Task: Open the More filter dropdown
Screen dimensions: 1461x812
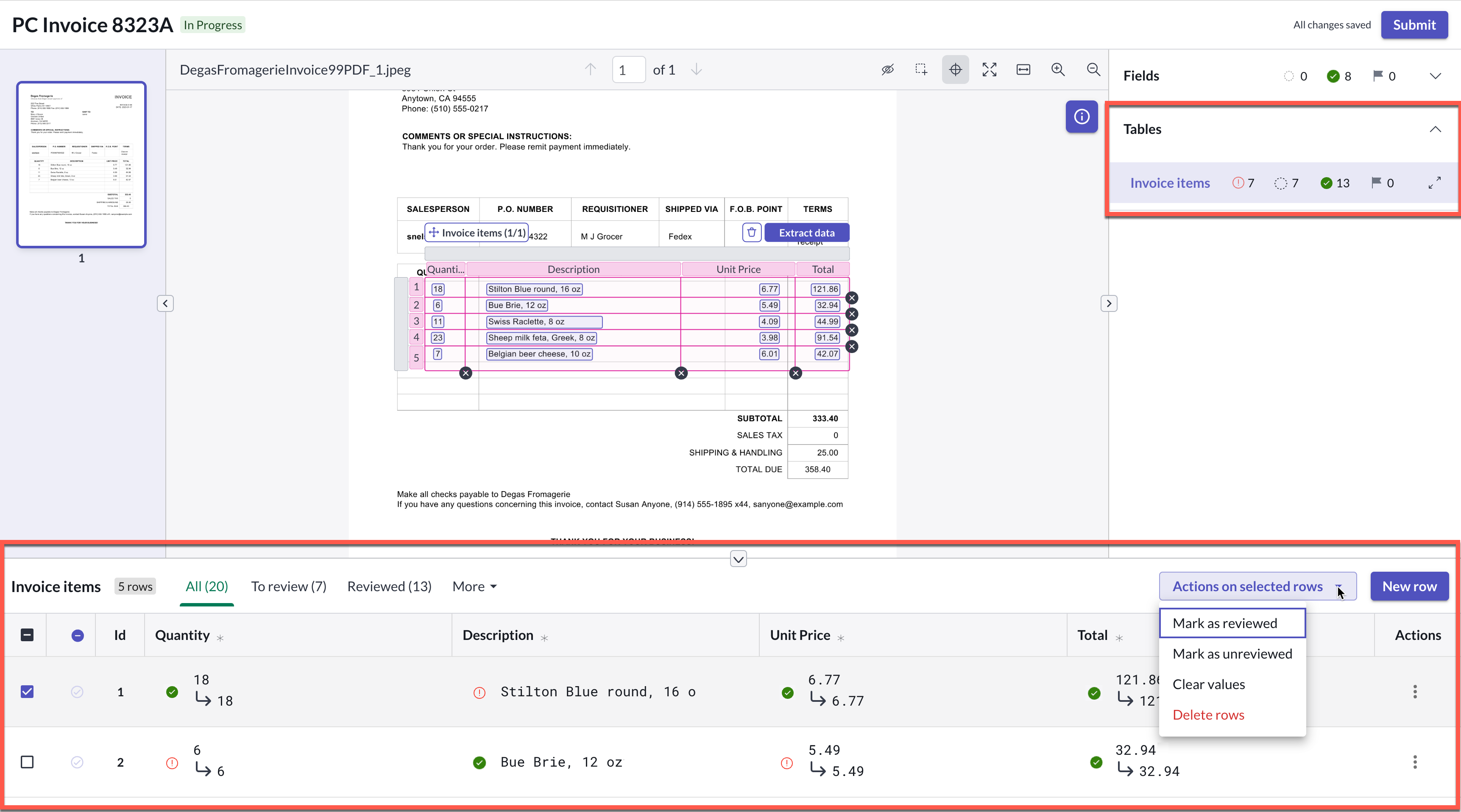Action: [475, 586]
